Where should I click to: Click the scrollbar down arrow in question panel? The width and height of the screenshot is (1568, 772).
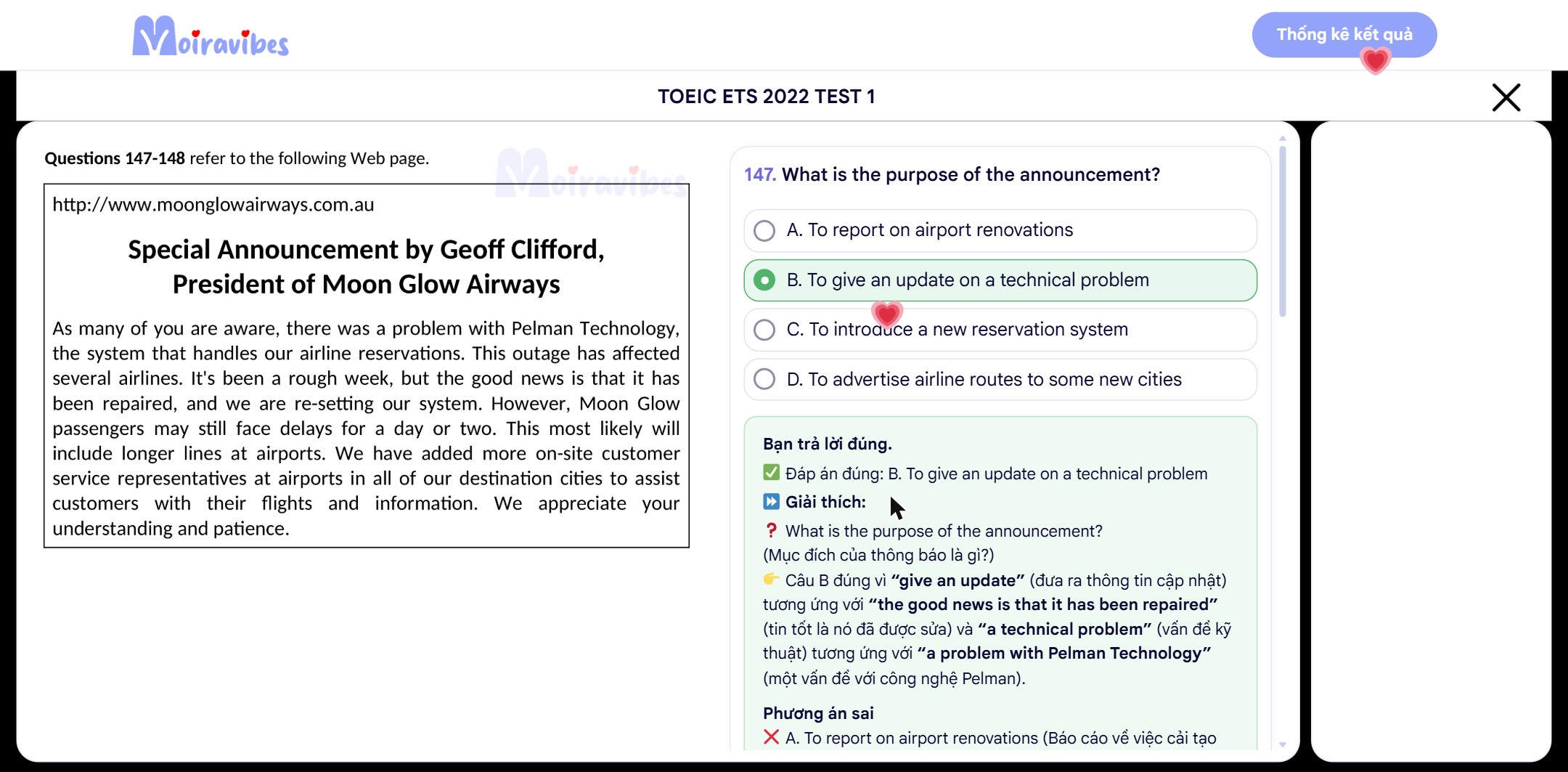pos(1283,744)
